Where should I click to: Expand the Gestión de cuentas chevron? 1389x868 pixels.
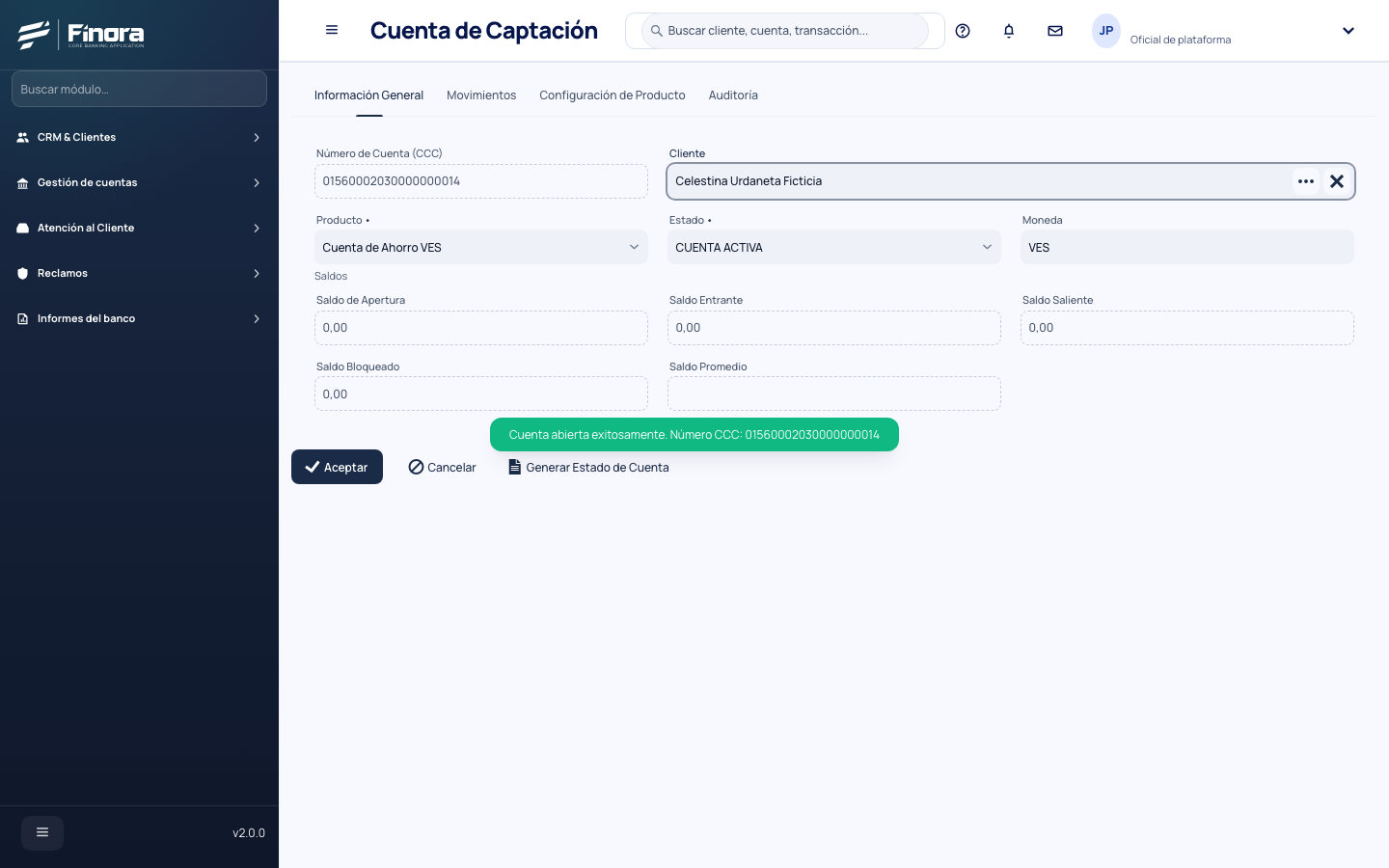pos(257,183)
